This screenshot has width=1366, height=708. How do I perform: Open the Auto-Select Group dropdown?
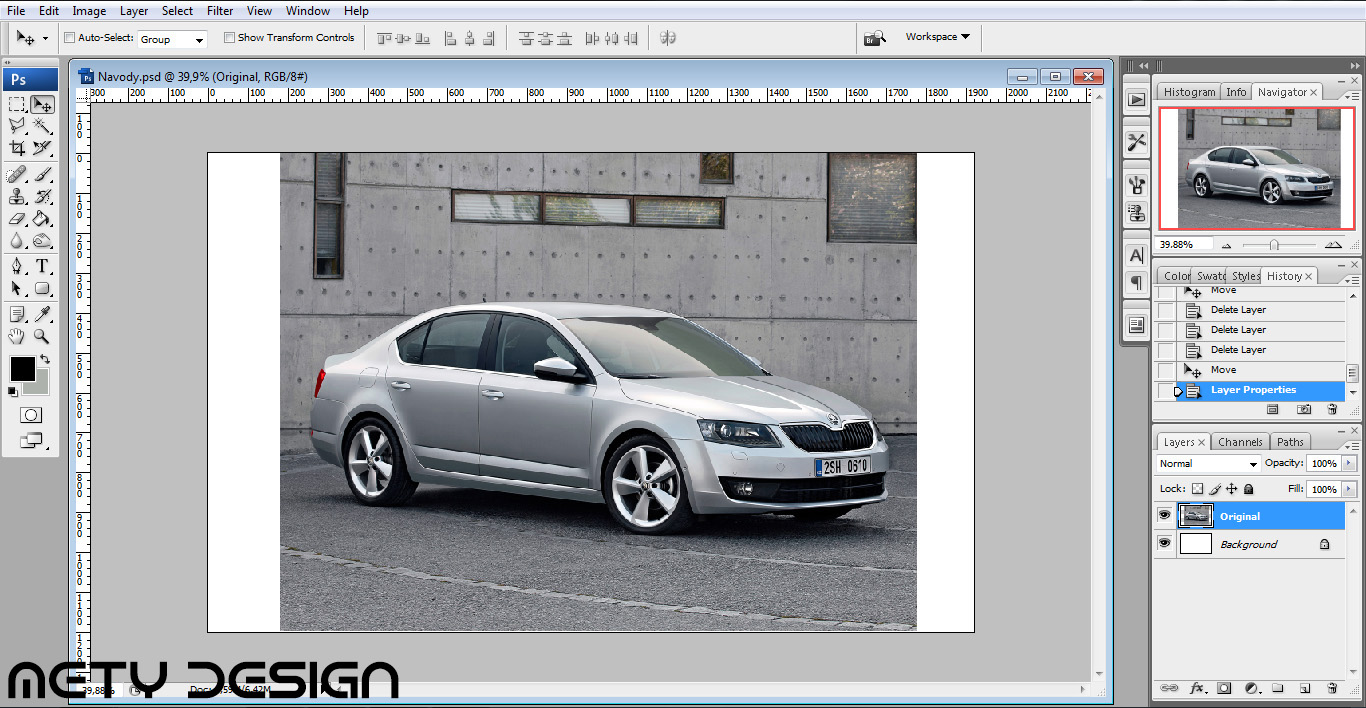tap(172, 39)
